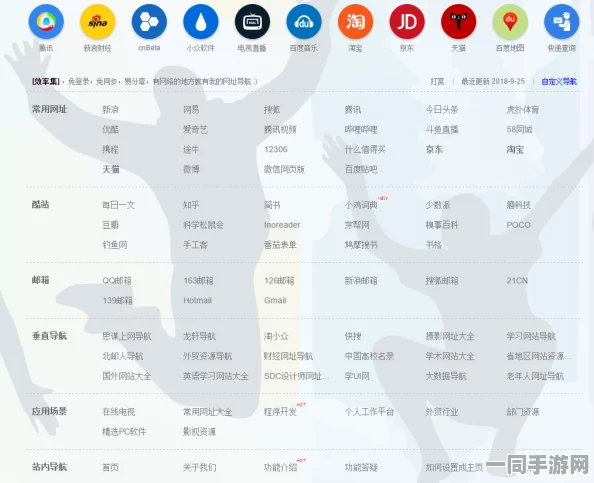Open the 每日一文 link under 酷站
This screenshot has width=594, height=483.
click(119, 205)
